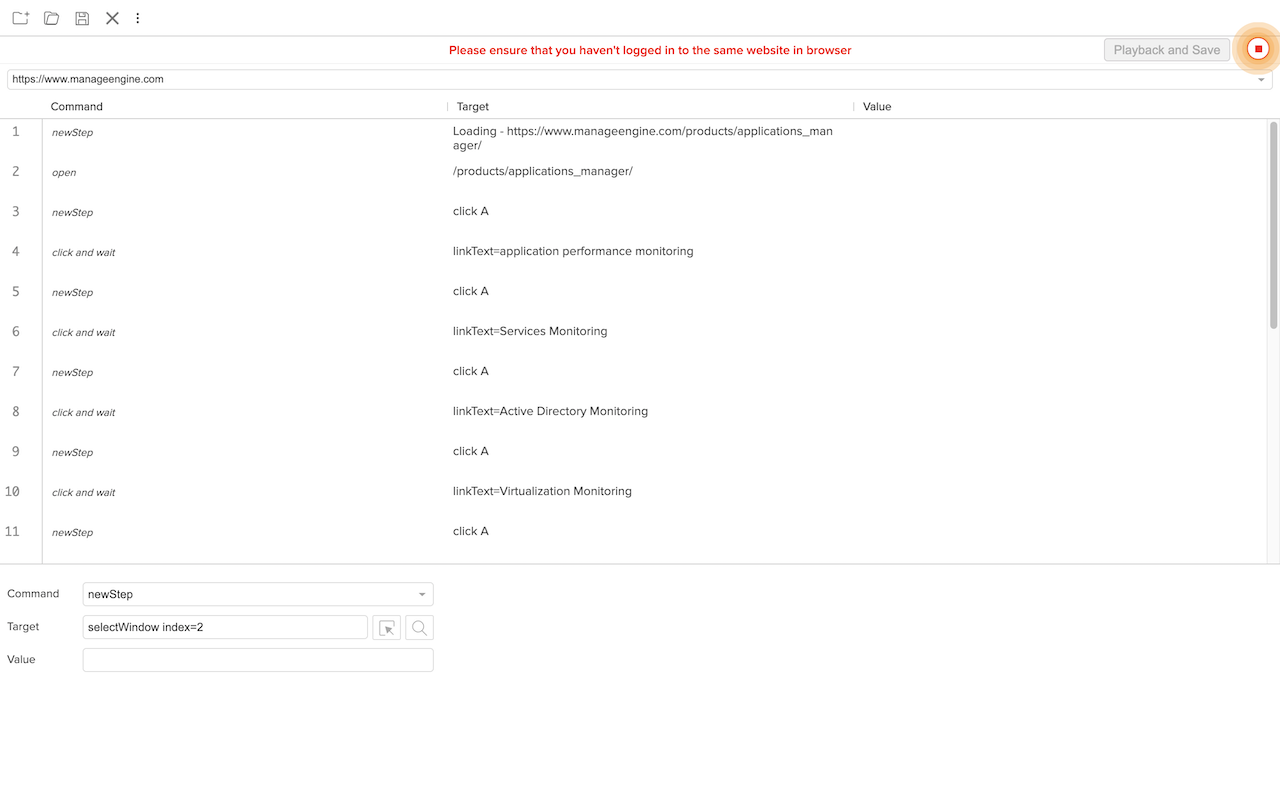Click the find target magnifier icon
The image size is (1280, 800).
419,627
